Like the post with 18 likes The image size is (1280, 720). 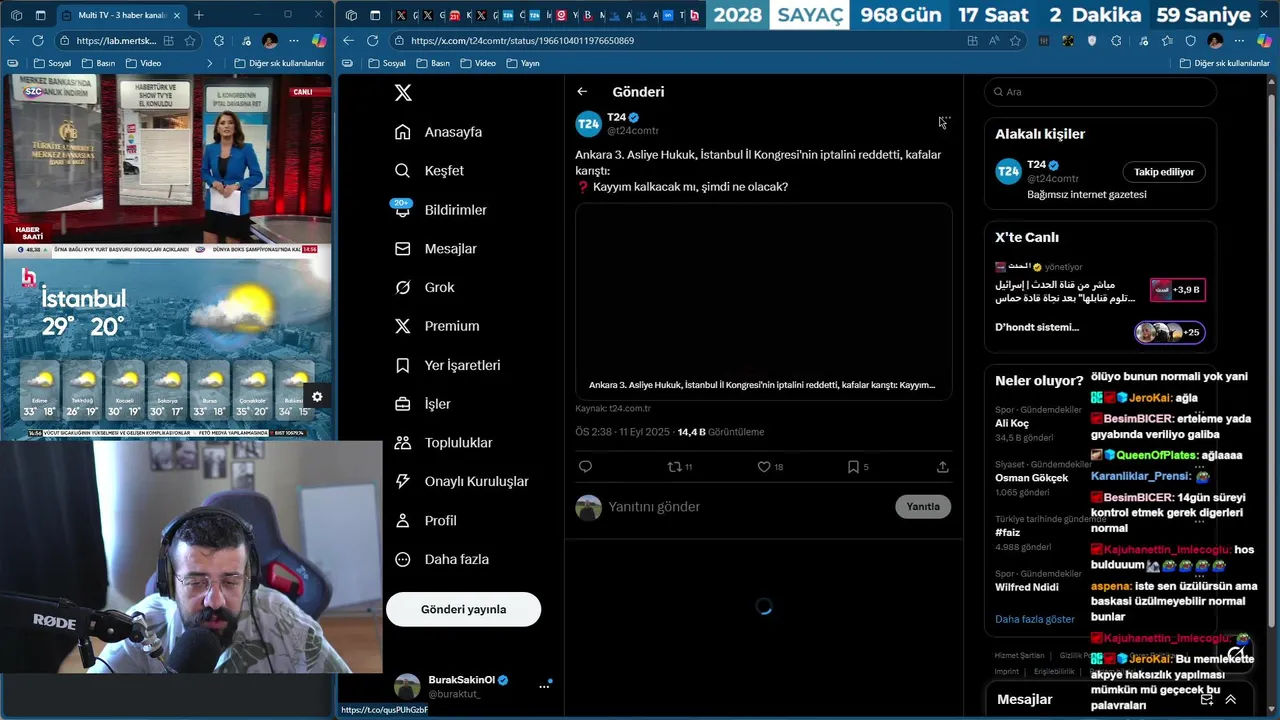(770, 467)
